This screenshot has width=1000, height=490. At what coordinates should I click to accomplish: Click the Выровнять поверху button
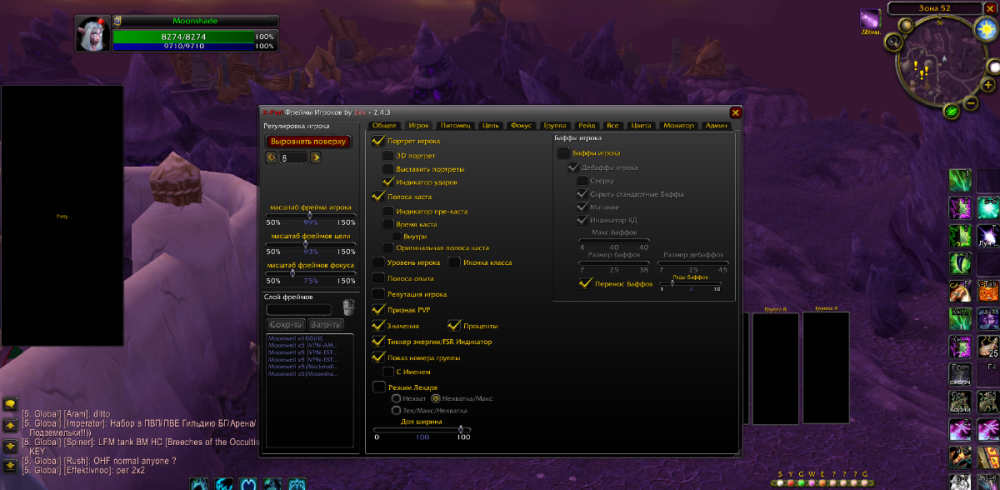coord(308,141)
